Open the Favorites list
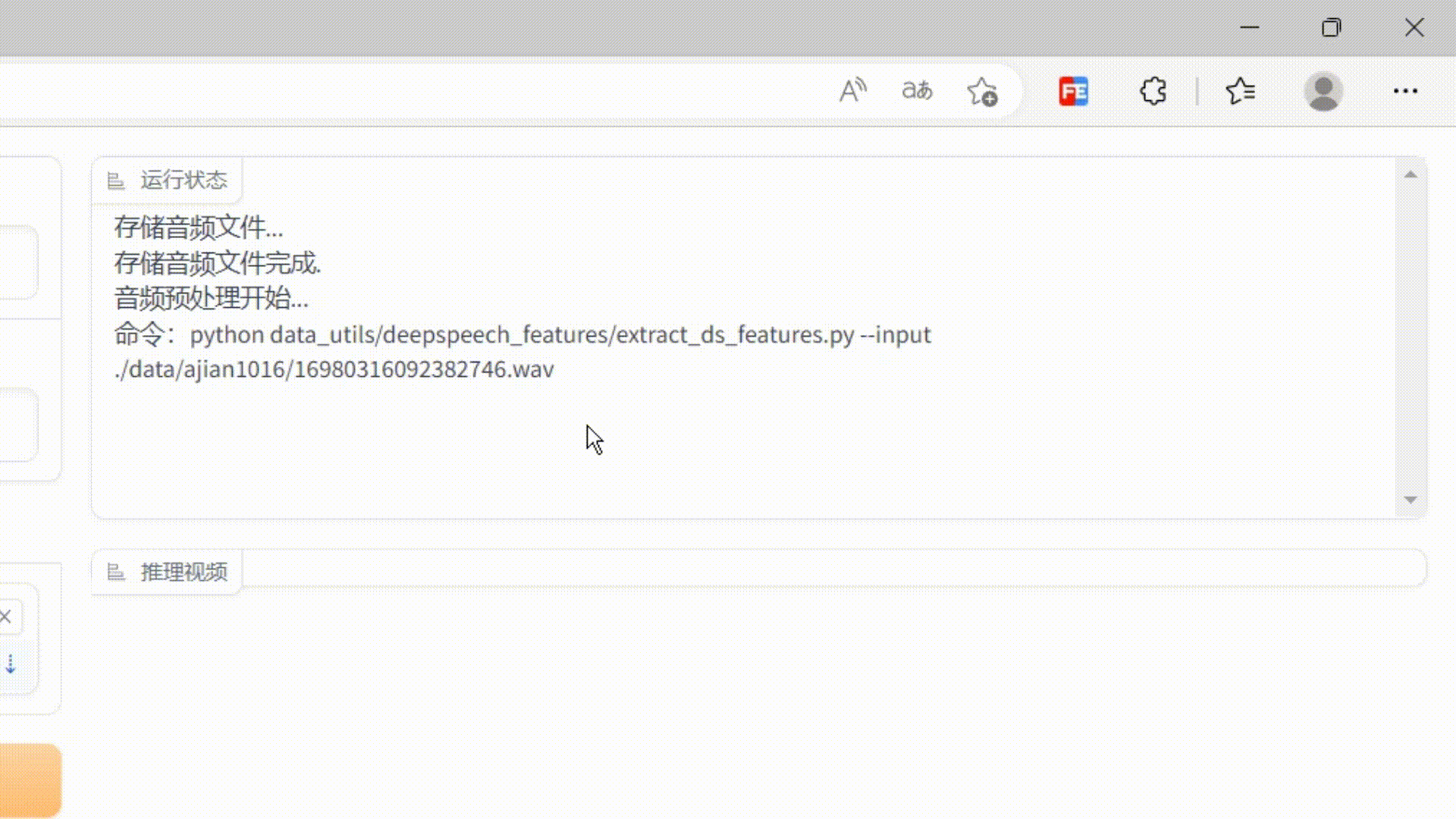This screenshot has height=819, width=1456. tap(1241, 92)
